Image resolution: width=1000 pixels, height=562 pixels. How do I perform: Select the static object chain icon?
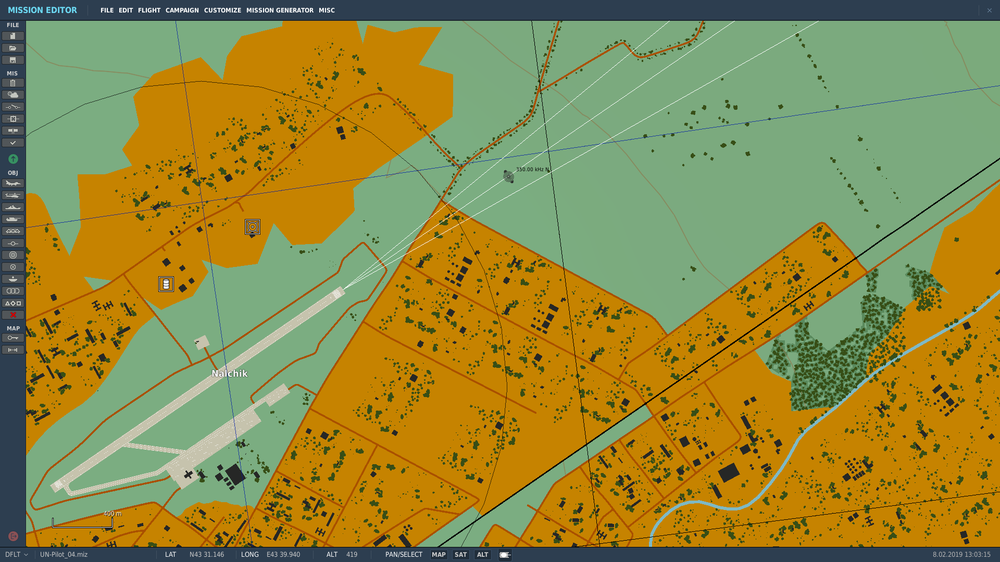(x=13, y=231)
